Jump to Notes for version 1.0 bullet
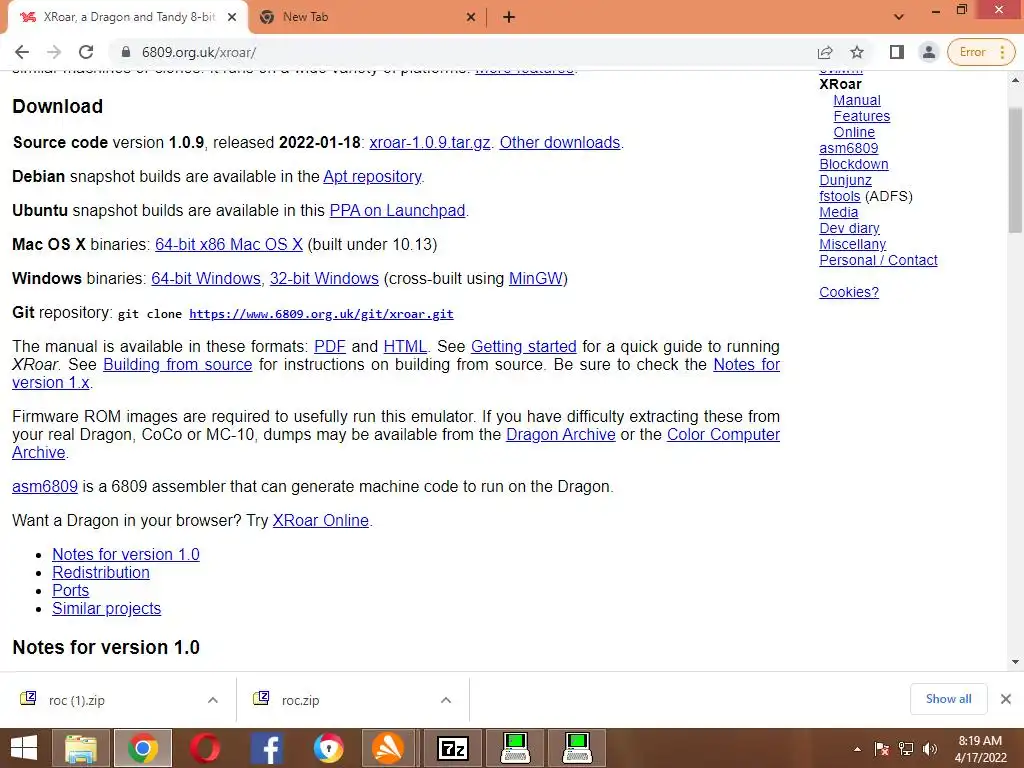 (x=126, y=554)
